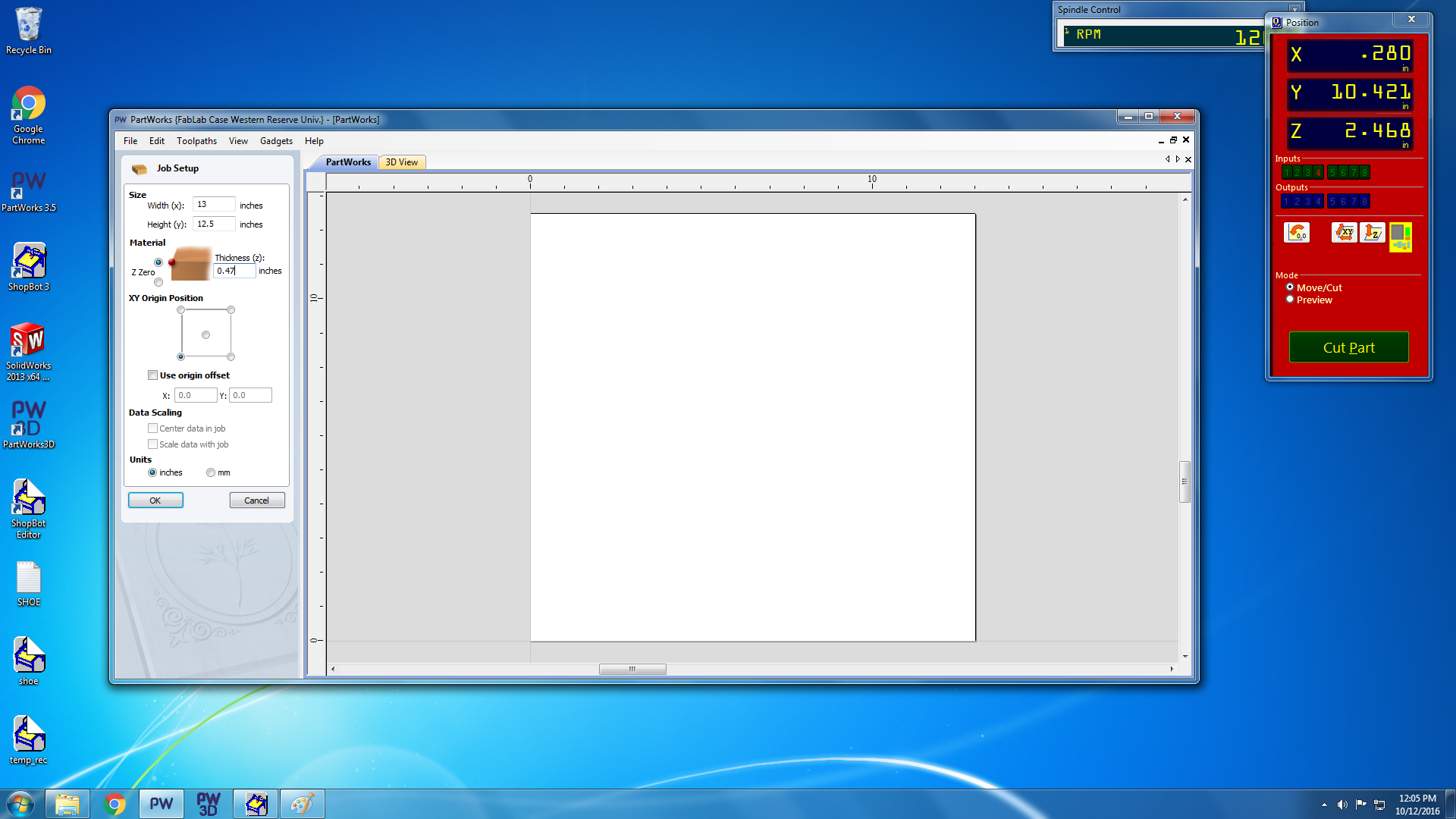Set XY origin to top-right corner
The height and width of the screenshot is (819, 1456).
[x=231, y=309]
